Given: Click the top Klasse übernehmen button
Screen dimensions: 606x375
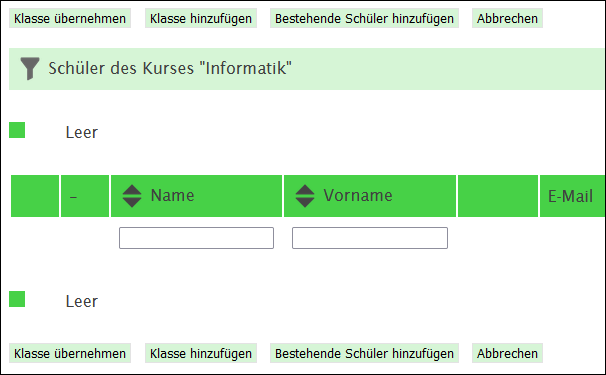Looking at the screenshot, I should pos(70,18).
